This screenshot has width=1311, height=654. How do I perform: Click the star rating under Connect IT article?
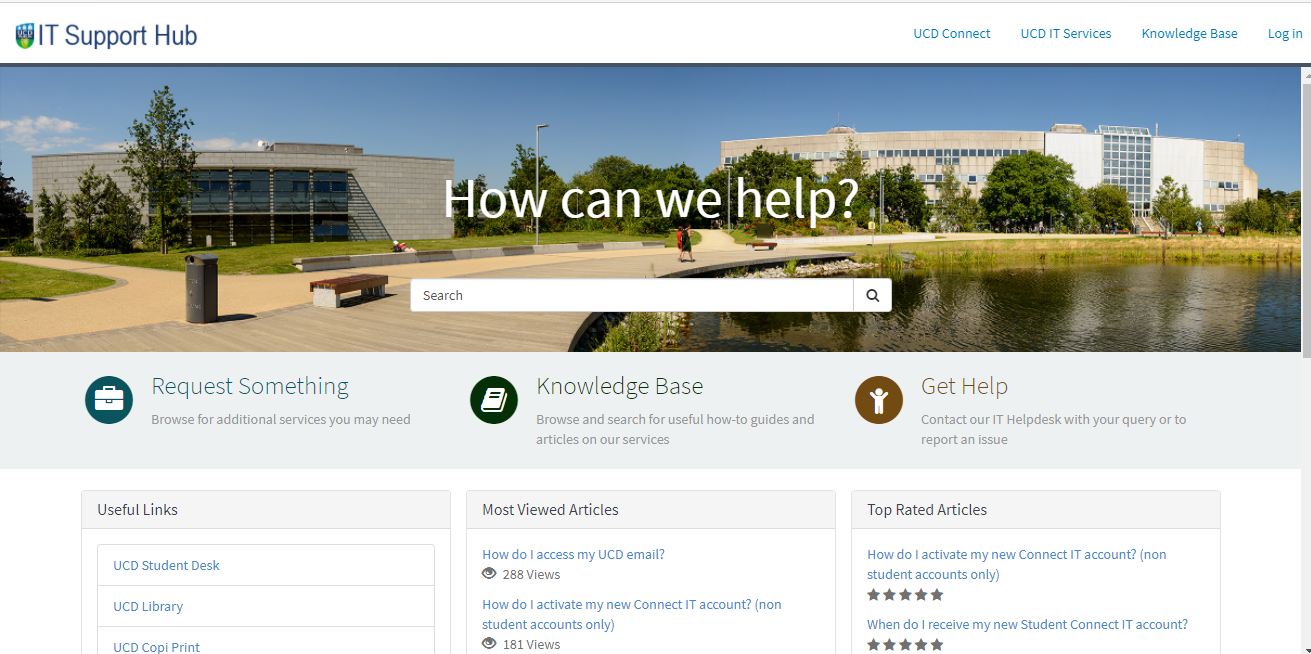pyautogui.click(x=905, y=595)
